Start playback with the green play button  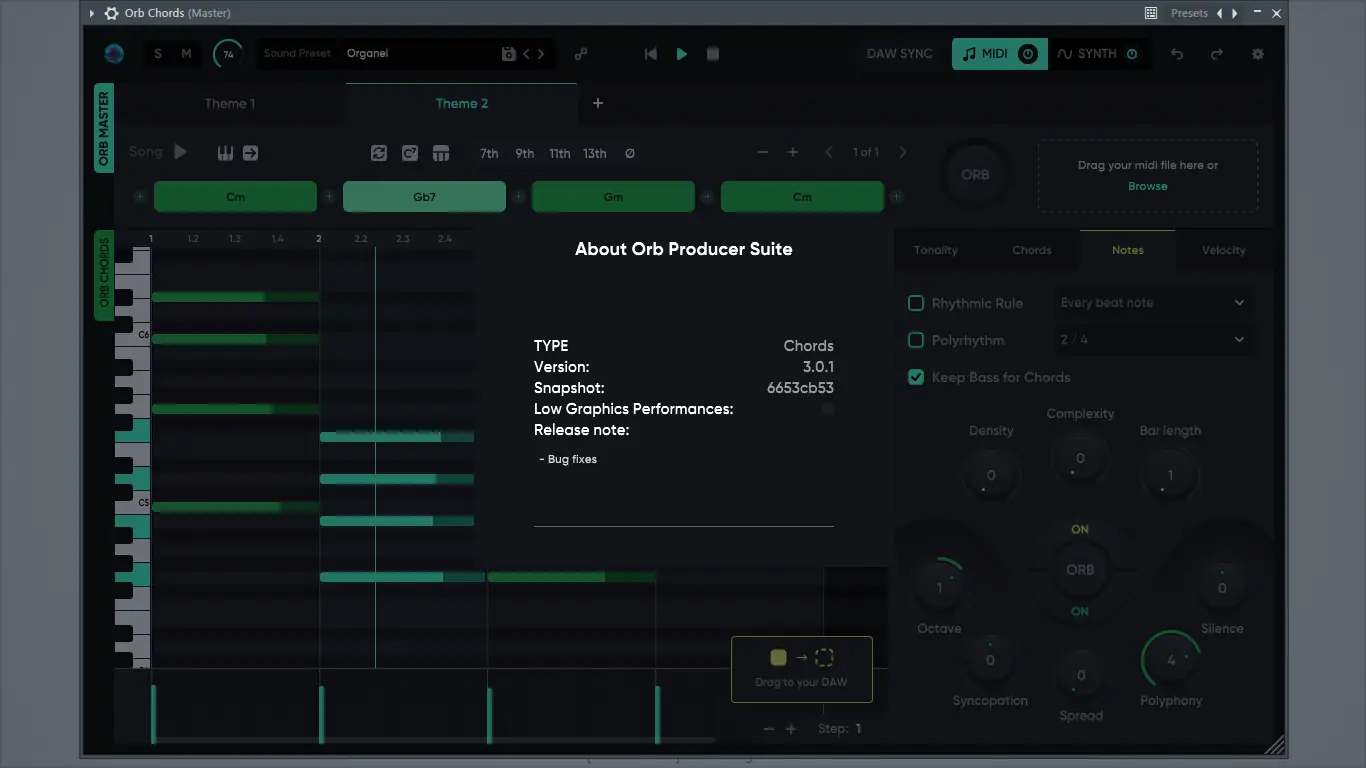(x=682, y=54)
